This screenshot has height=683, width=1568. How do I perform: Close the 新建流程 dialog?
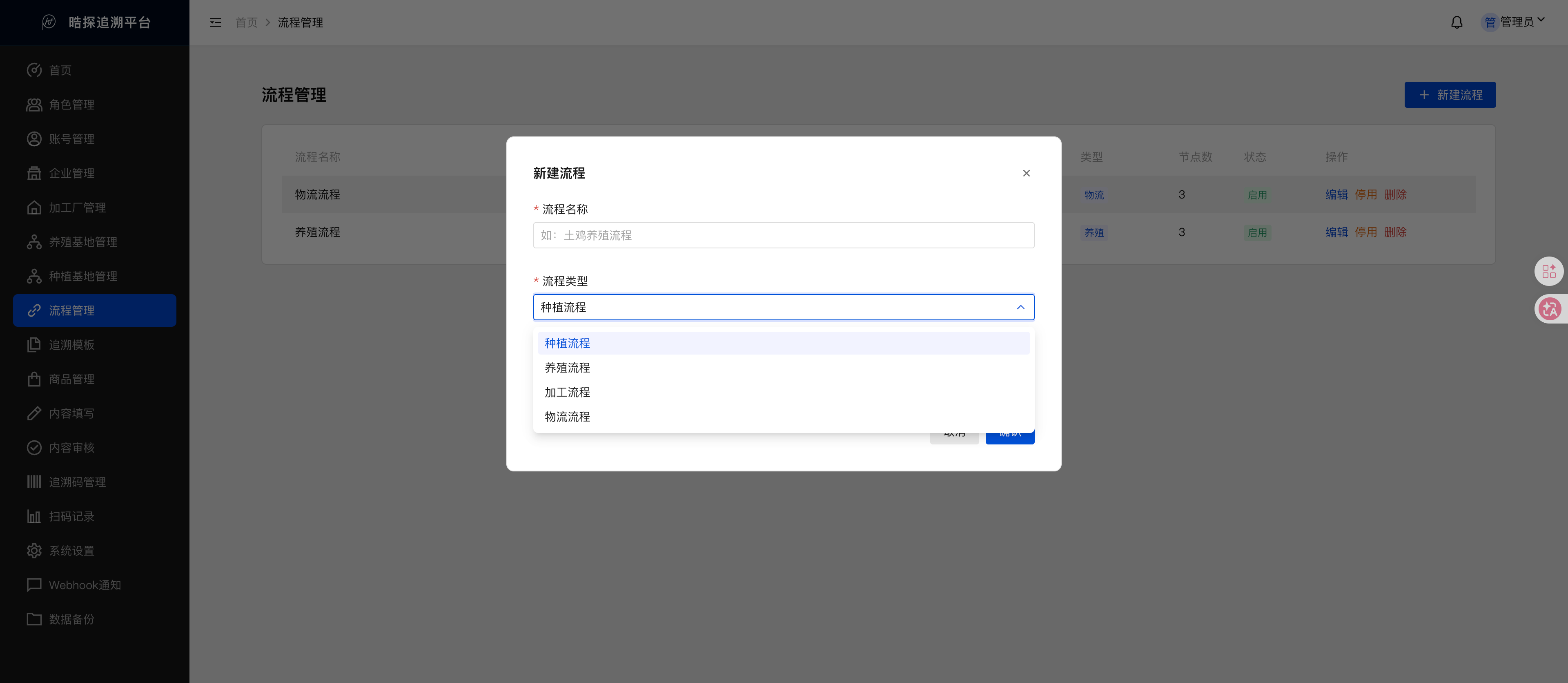click(x=1026, y=174)
